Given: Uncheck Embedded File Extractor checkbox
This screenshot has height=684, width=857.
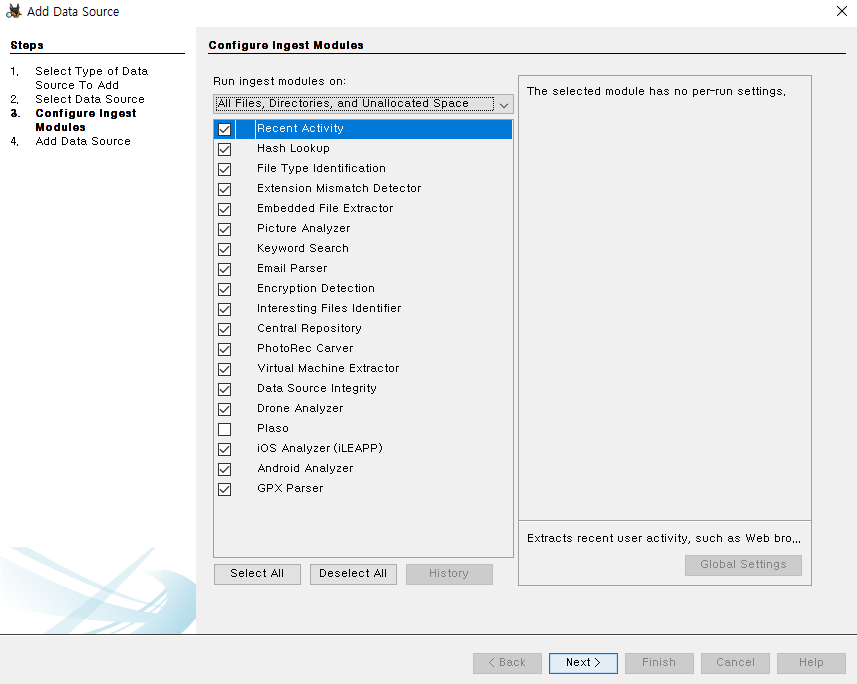Looking at the screenshot, I should (x=225, y=209).
